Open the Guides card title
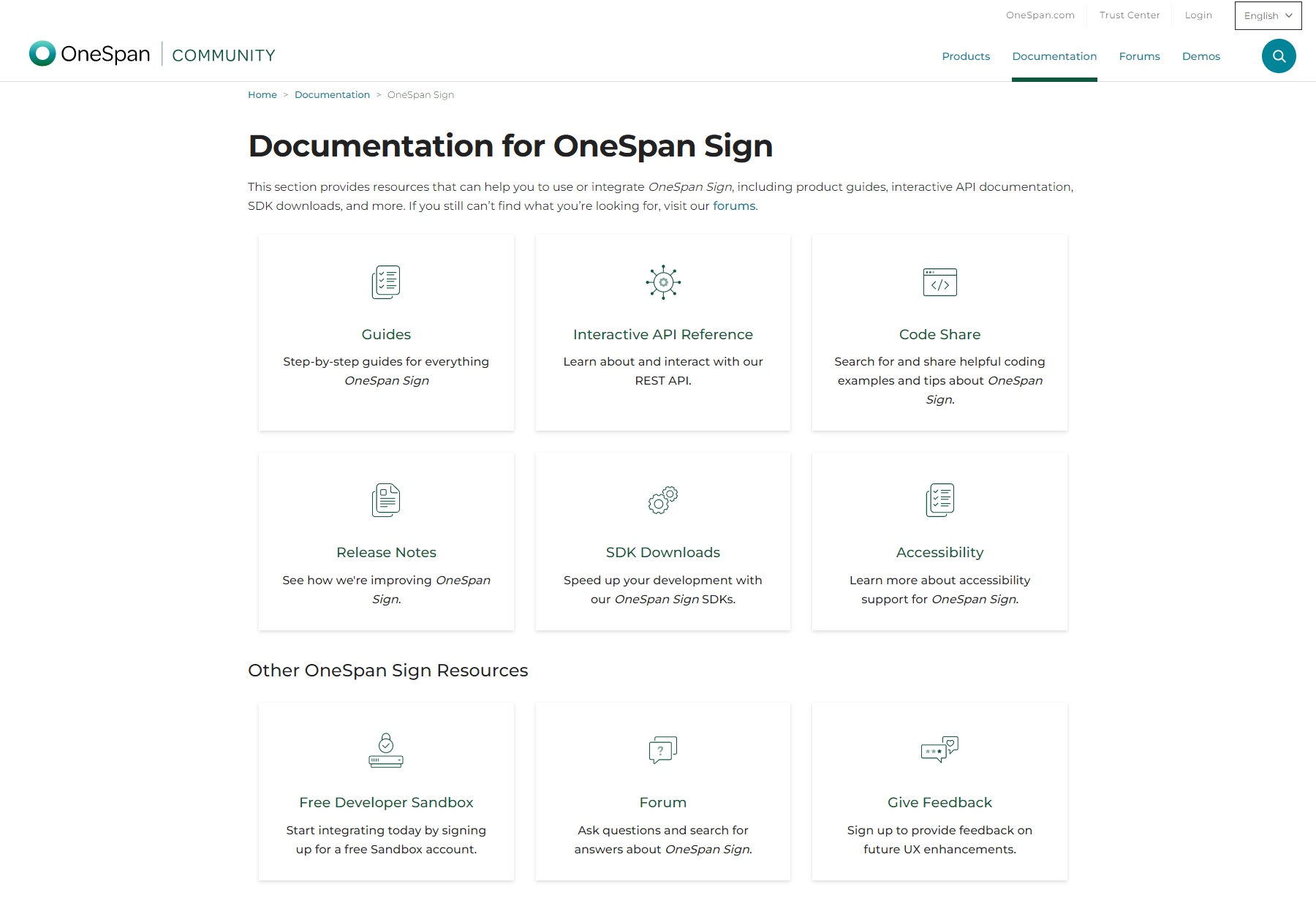1316x906 pixels. point(386,334)
